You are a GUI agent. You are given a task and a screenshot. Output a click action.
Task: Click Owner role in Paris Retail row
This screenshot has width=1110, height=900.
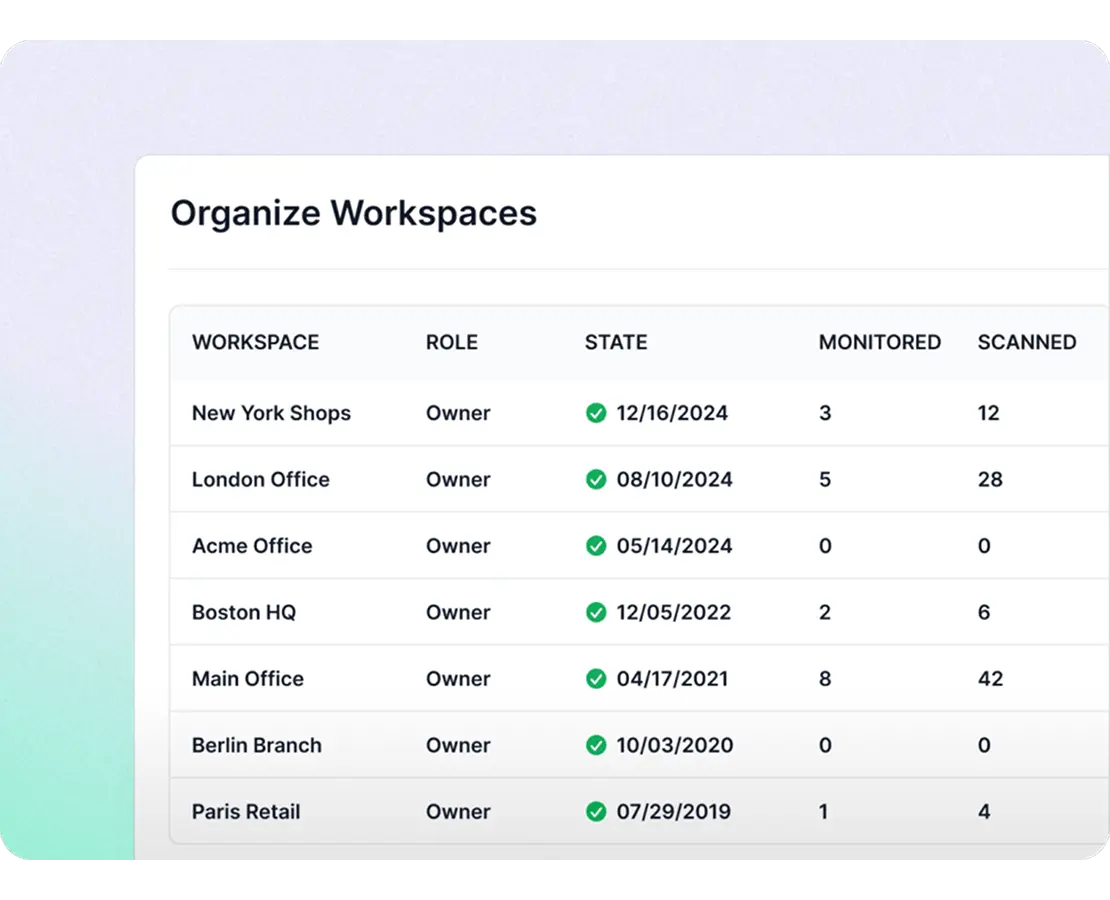point(458,812)
